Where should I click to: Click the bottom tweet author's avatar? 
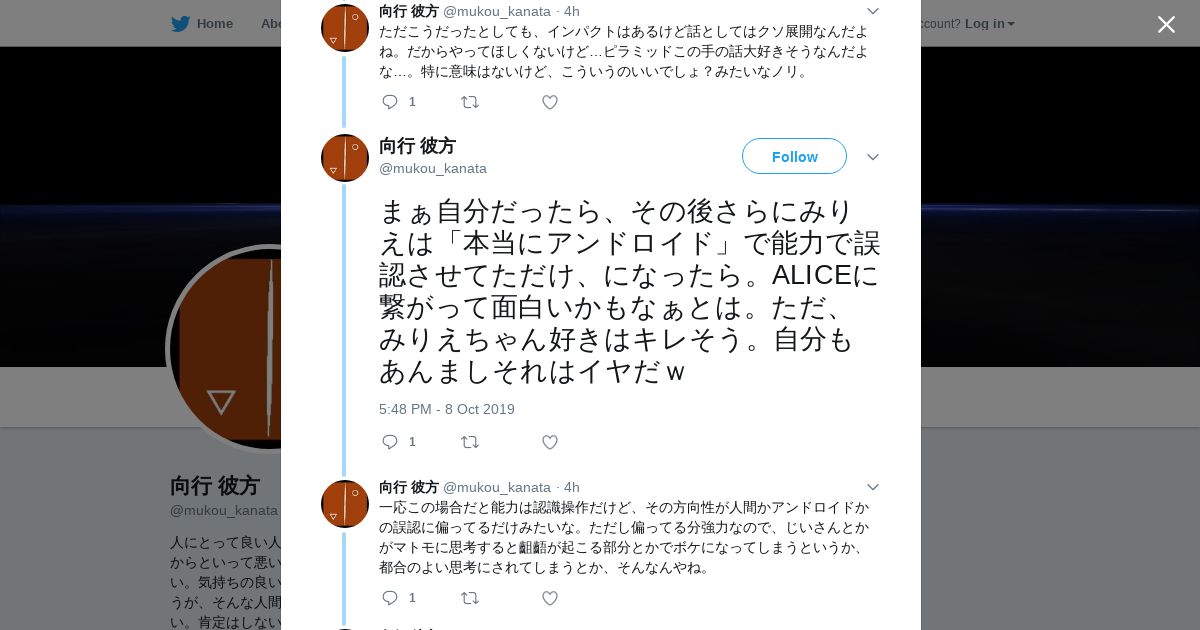[x=345, y=504]
